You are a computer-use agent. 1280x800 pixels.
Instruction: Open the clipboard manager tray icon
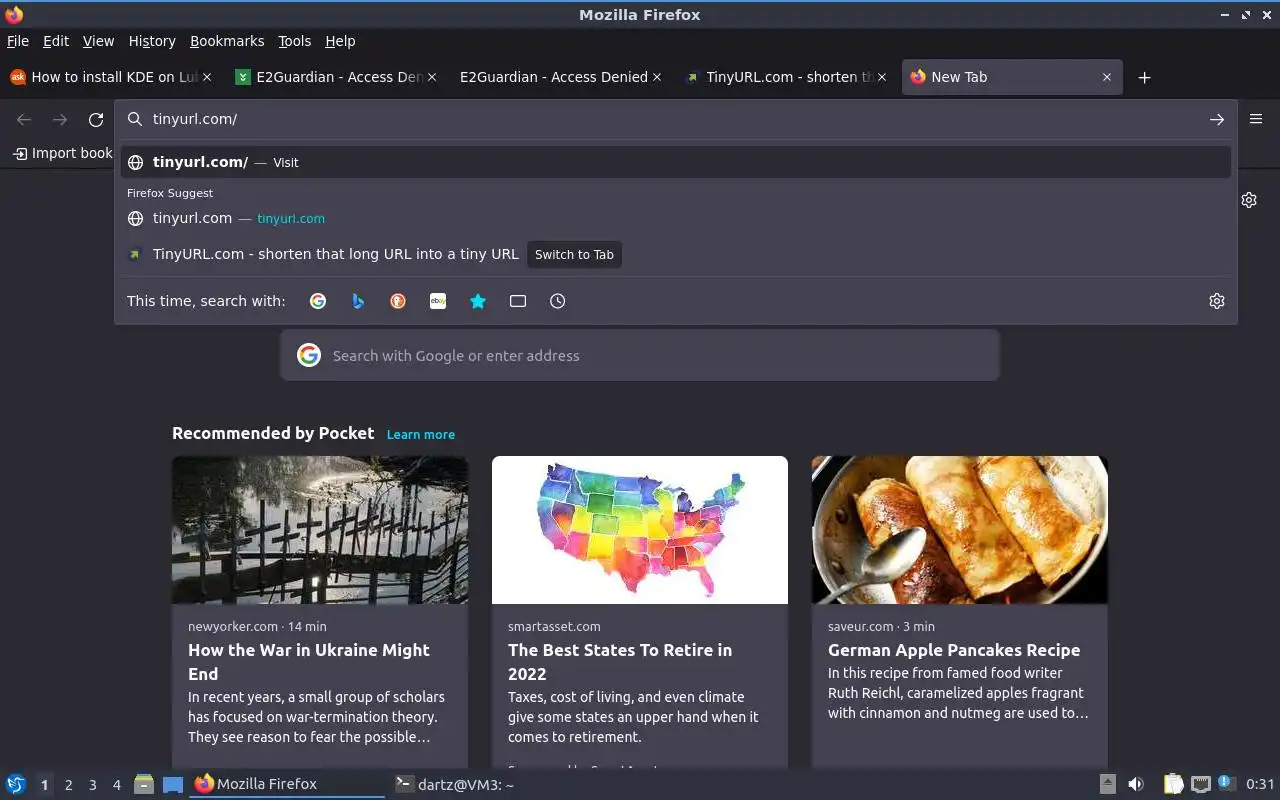pos(1173,784)
